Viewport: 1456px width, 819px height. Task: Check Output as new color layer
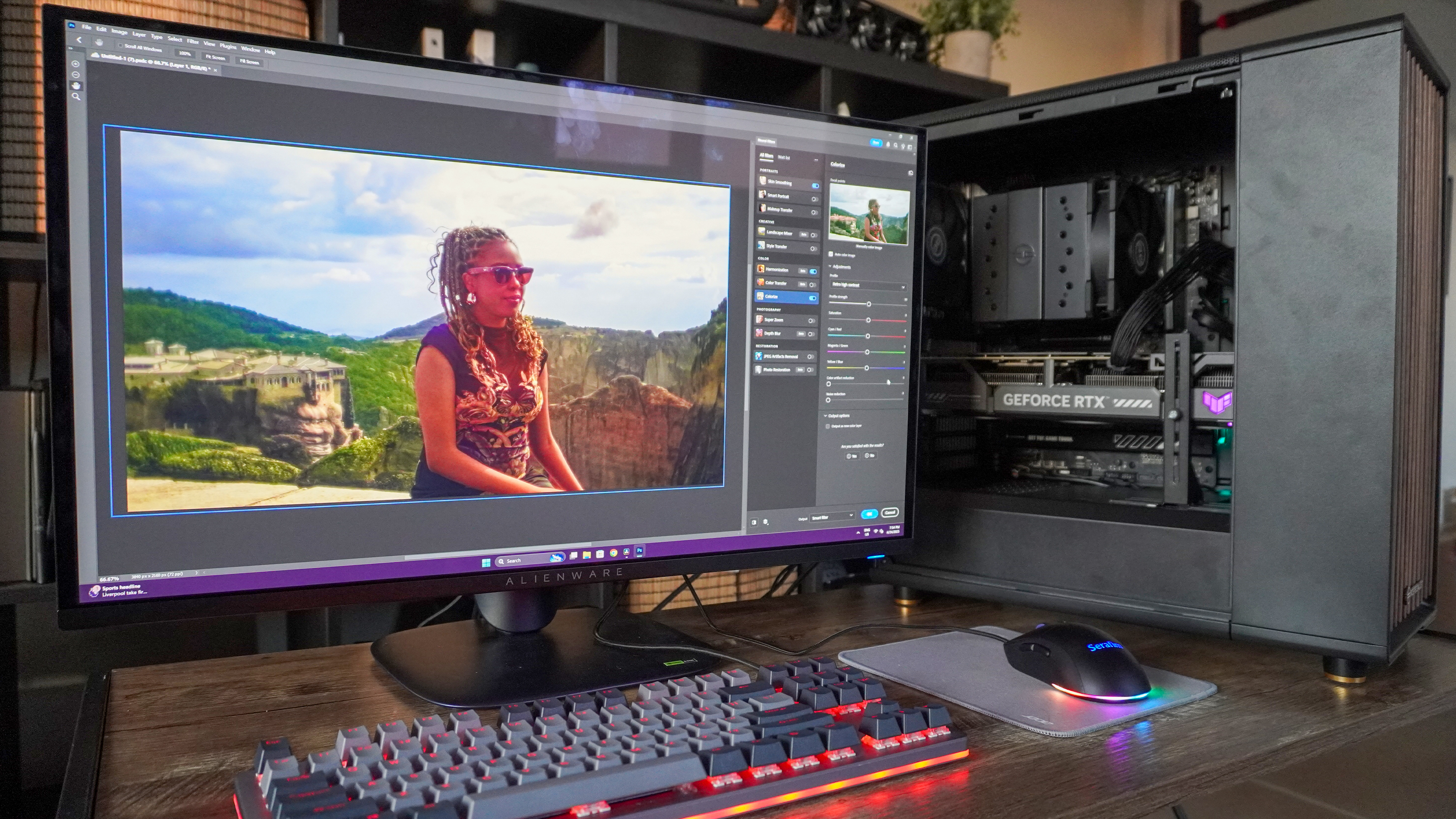[x=828, y=426]
